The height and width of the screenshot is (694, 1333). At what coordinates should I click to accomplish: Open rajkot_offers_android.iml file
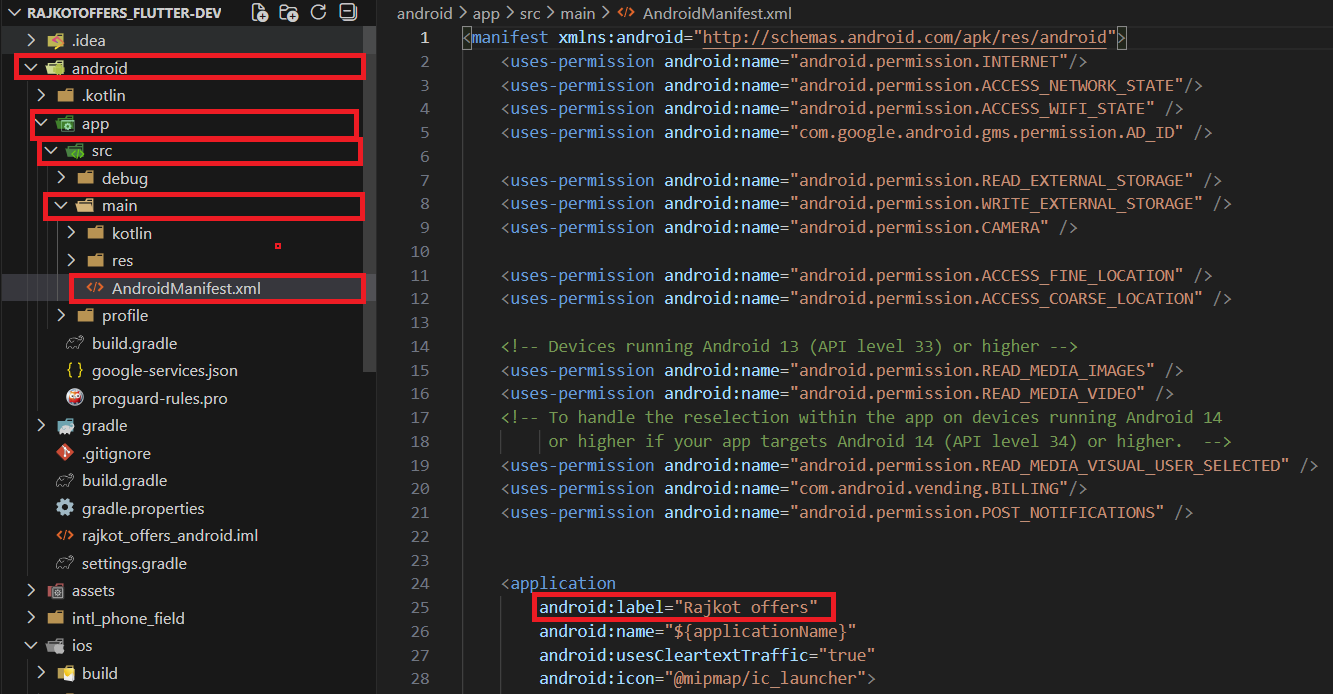click(169, 536)
